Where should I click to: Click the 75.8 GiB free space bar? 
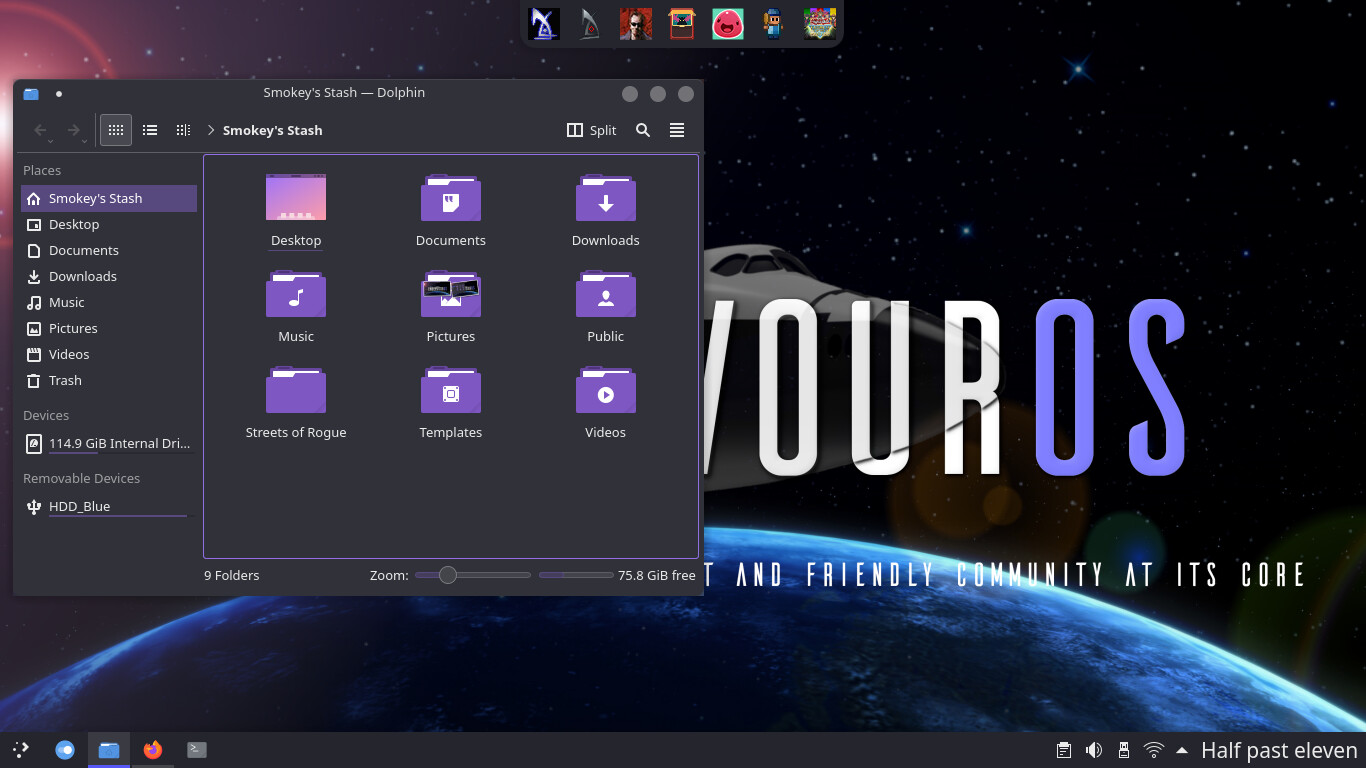576,575
